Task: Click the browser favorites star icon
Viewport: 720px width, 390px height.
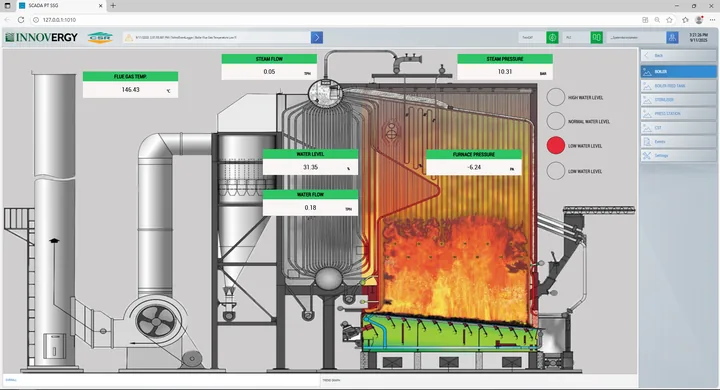Action: [669, 20]
